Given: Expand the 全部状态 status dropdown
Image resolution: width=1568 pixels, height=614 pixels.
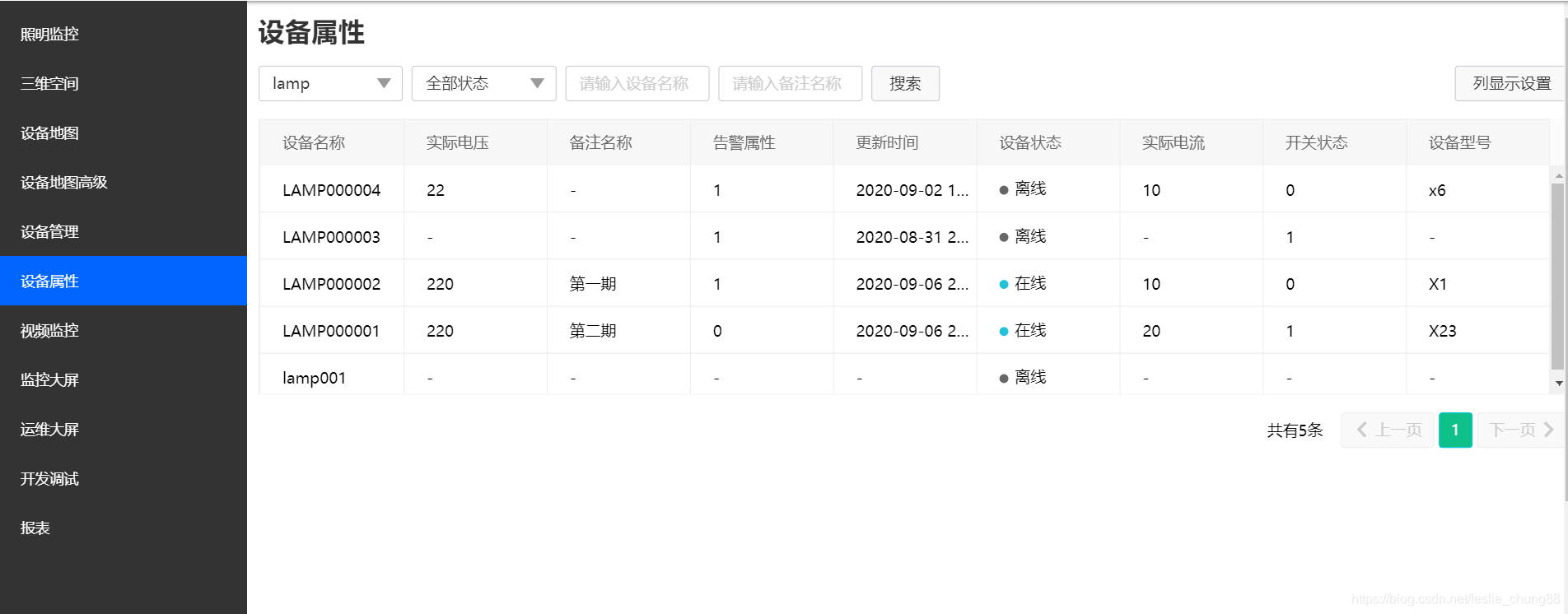Looking at the screenshot, I should [x=484, y=83].
